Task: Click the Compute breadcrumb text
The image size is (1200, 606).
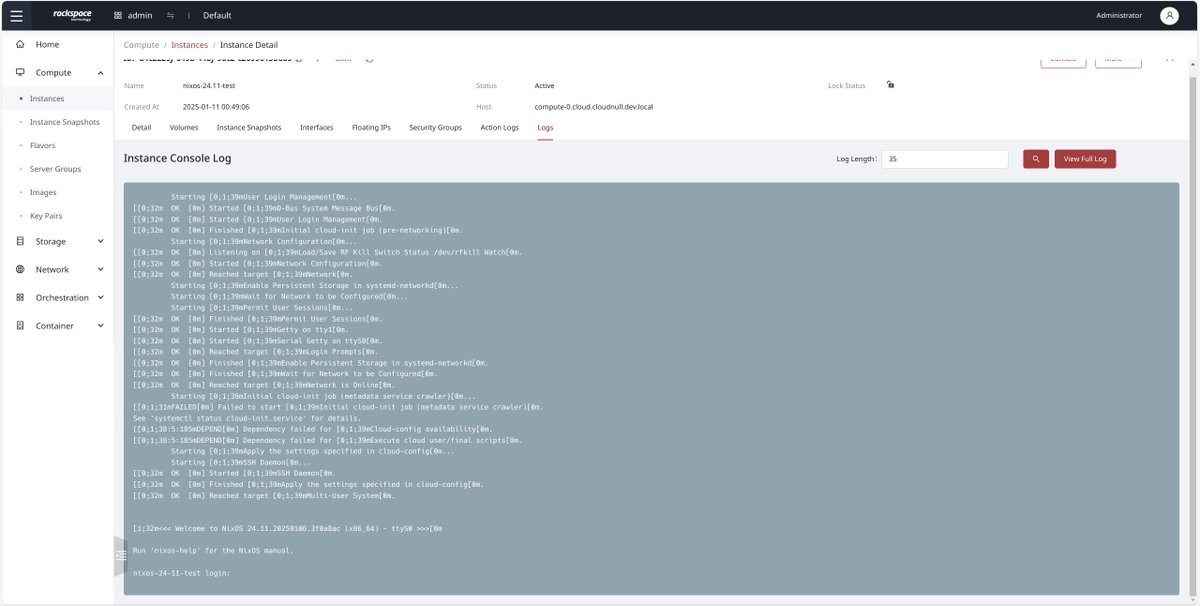Action: click(141, 45)
